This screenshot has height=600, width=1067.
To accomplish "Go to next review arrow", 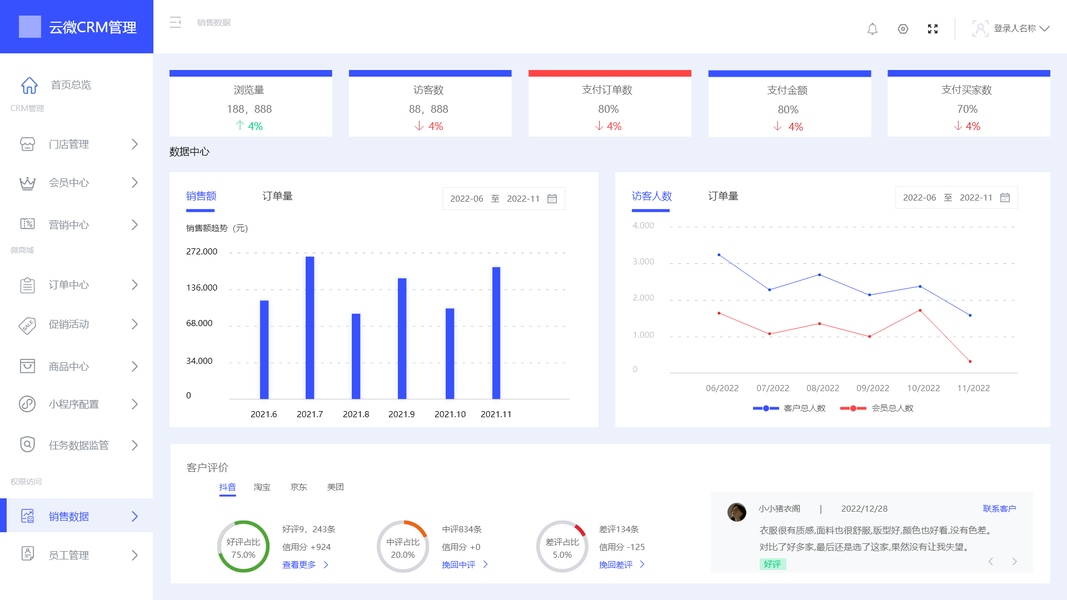I will click(1015, 561).
